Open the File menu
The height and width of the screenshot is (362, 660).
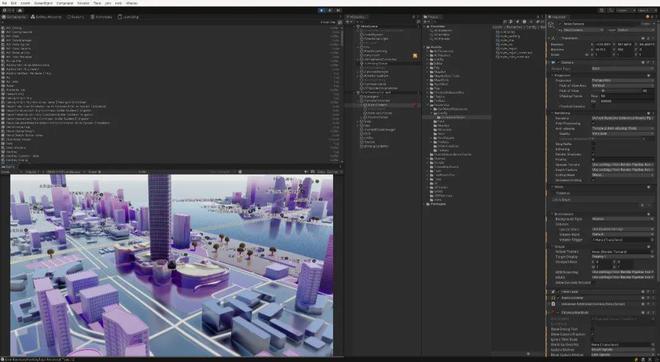[4, 3]
